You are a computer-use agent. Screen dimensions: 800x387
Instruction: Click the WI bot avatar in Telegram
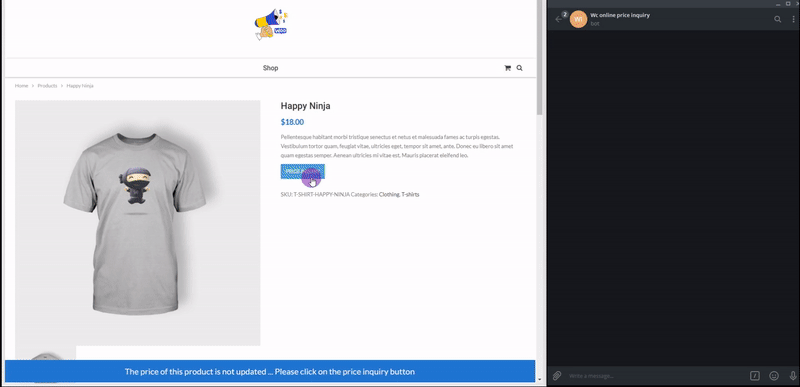(578, 19)
